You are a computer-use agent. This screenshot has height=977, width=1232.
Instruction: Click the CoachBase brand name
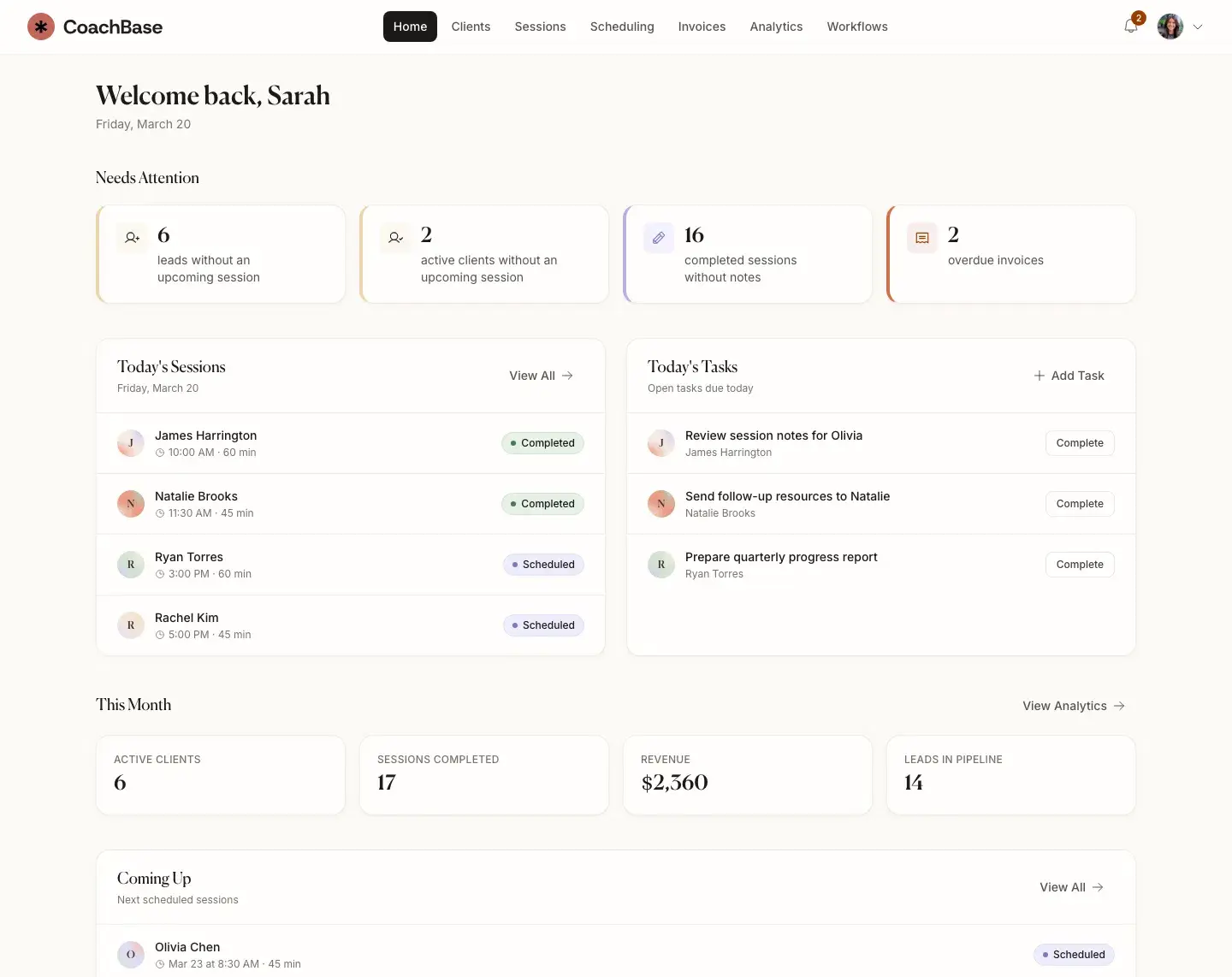click(113, 27)
